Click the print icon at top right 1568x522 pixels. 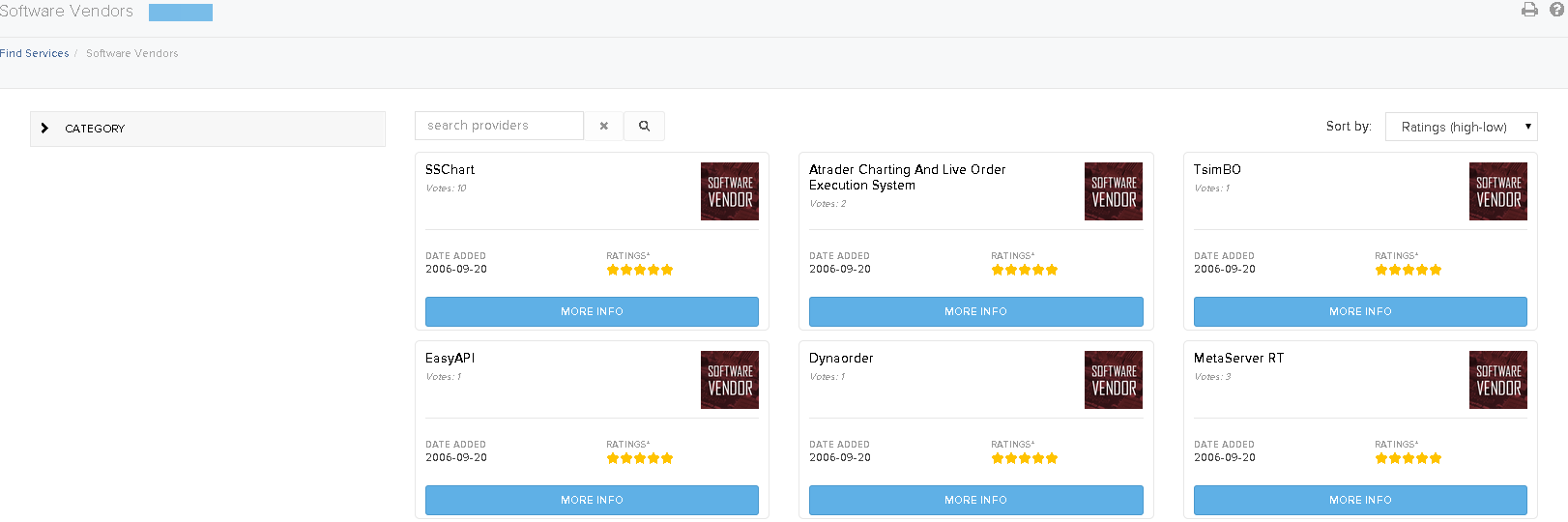click(x=1529, y=10)
